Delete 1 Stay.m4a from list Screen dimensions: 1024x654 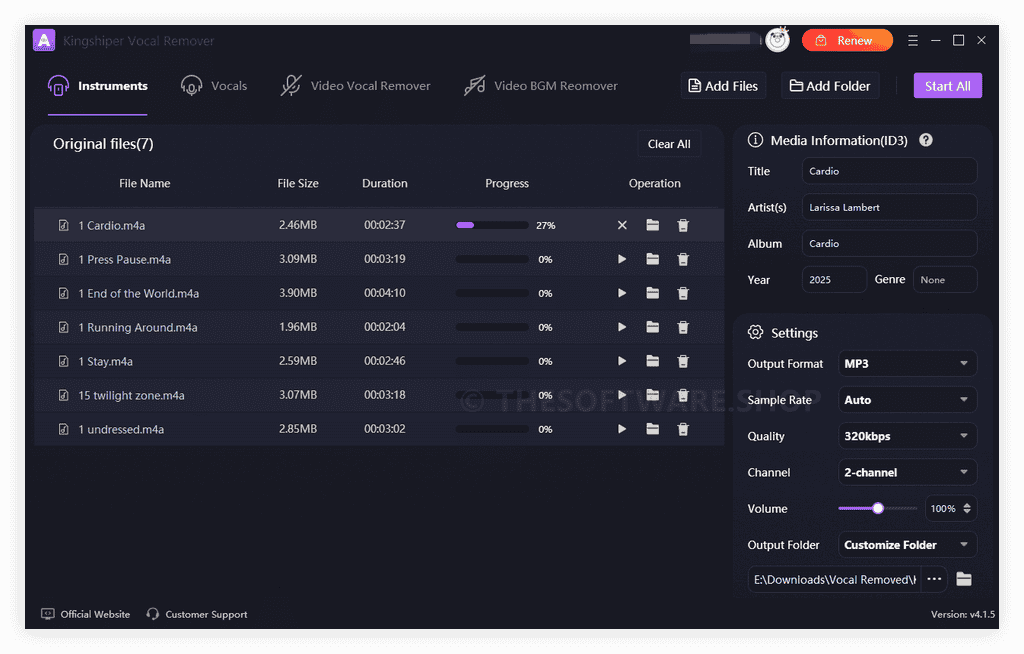coord(683,361)
